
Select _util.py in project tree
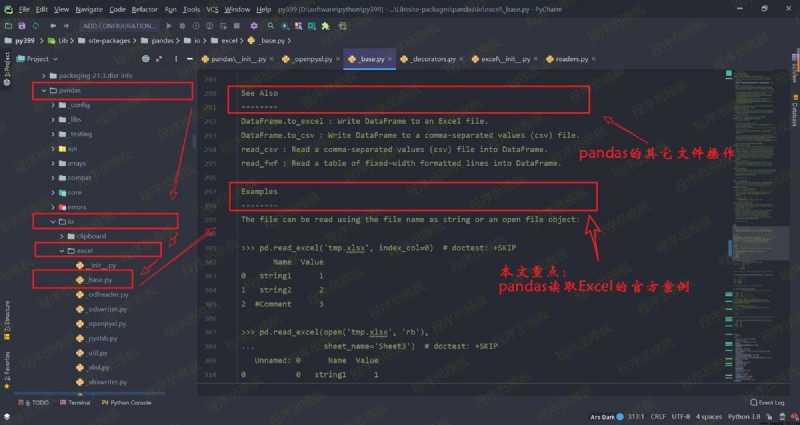coord(92,353)
